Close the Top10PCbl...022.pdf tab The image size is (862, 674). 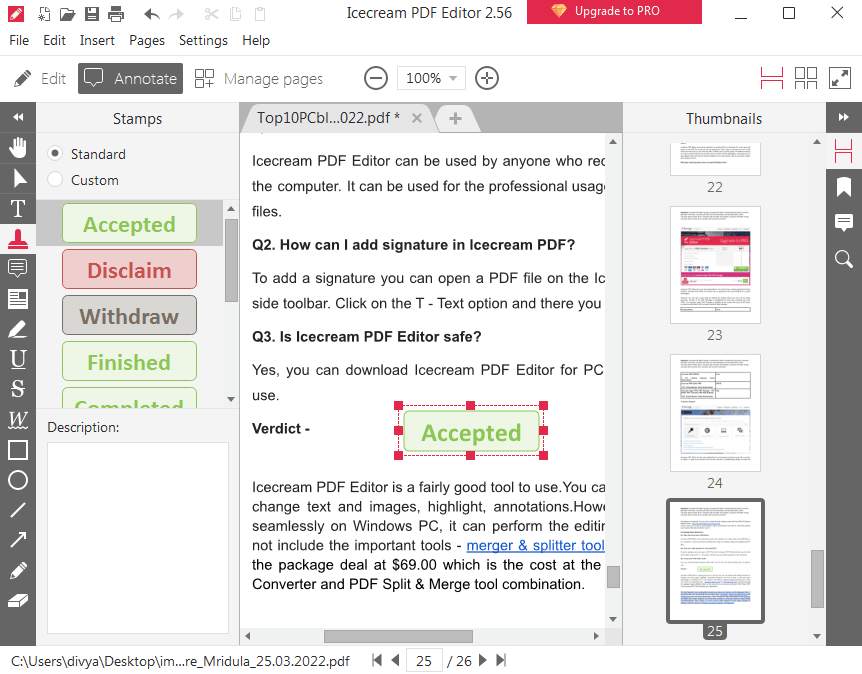[x=417, y=118]
